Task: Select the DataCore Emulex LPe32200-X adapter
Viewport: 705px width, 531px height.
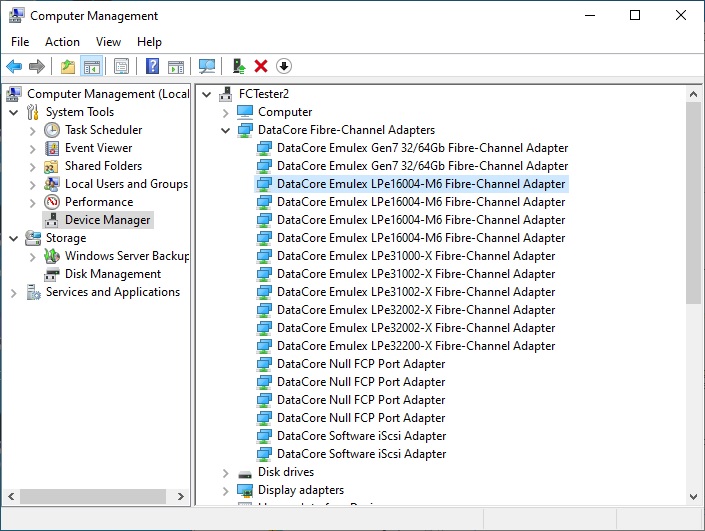Action: click(415, 346)
